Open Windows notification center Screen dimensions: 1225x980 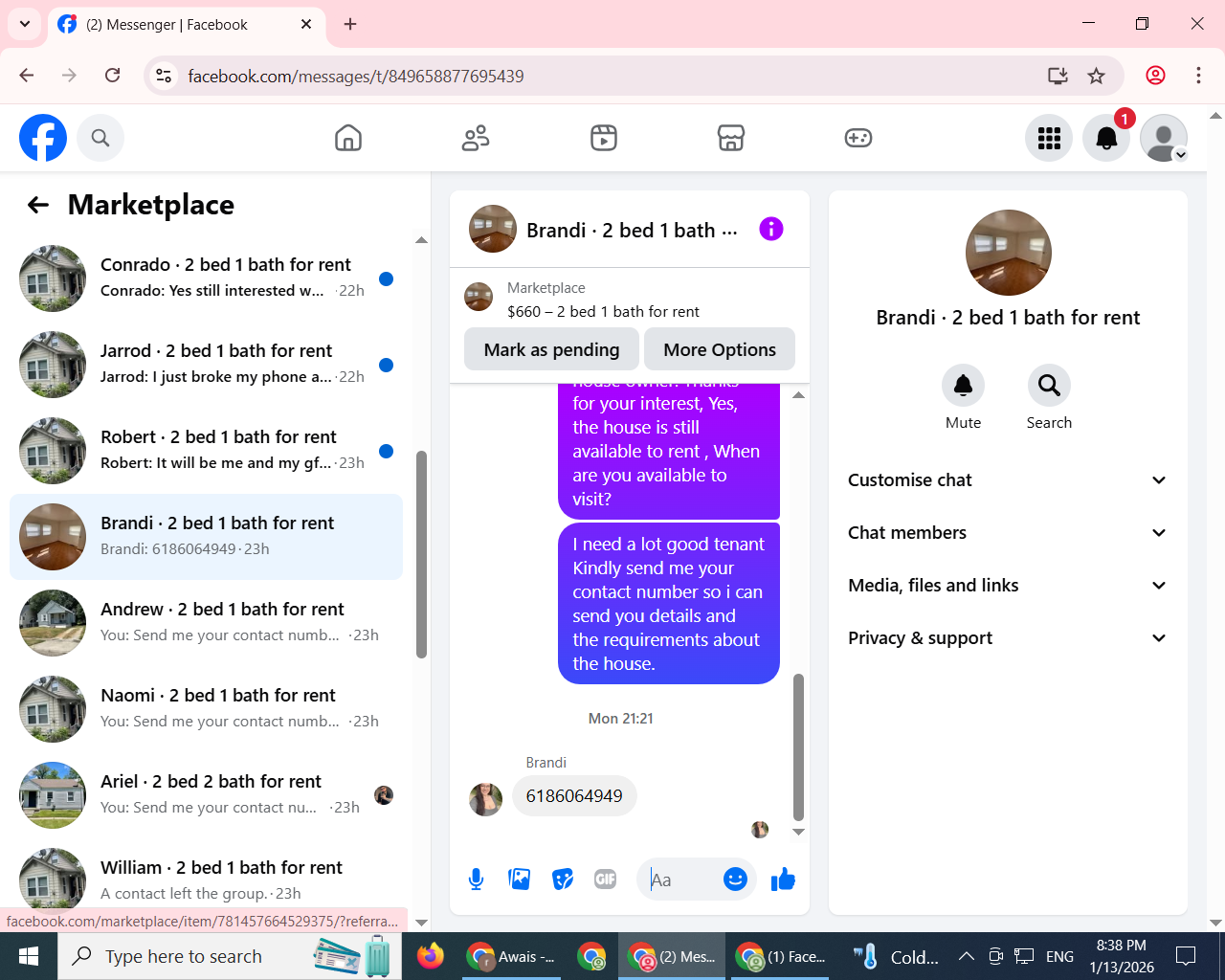click(x=1187, y=956)
